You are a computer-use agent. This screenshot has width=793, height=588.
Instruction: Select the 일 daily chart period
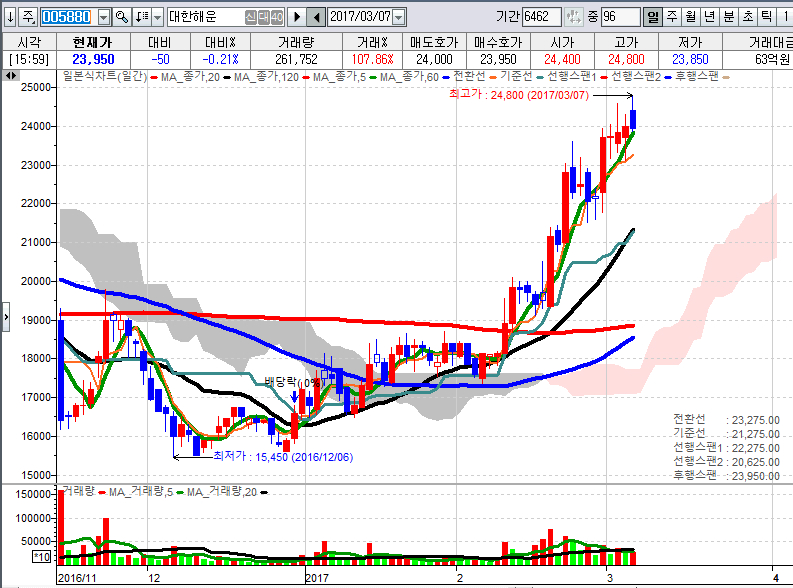click(652, 17)
